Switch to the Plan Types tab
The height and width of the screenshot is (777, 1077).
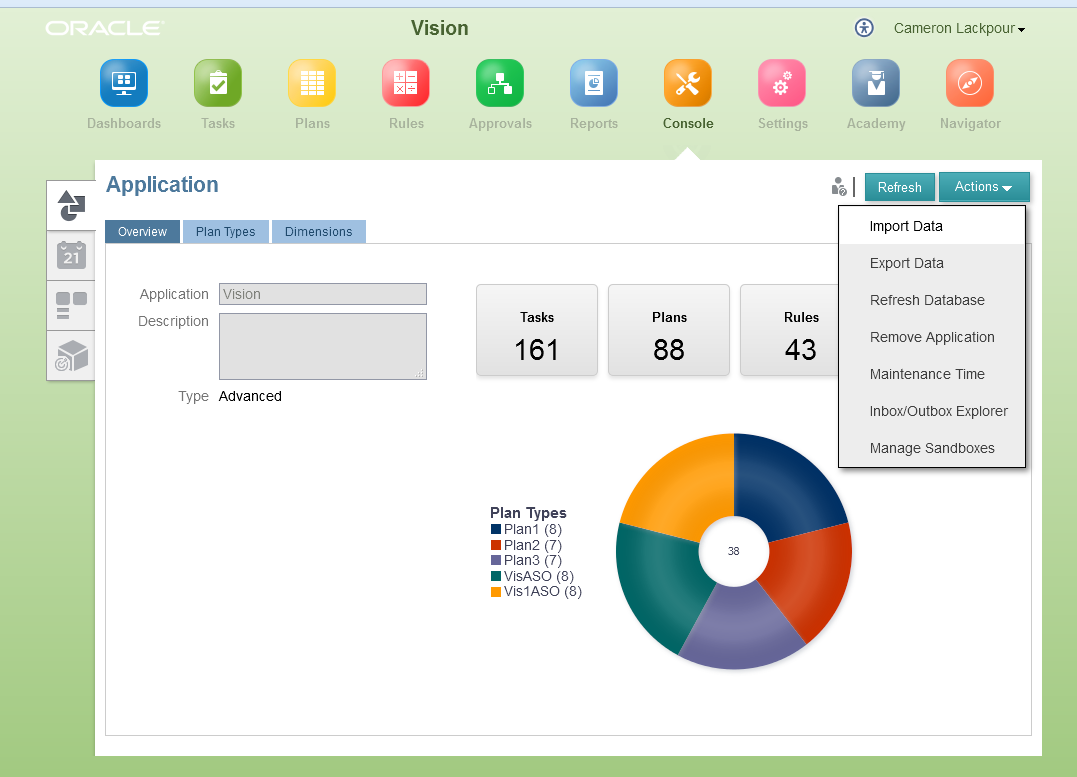coord(225,232)
